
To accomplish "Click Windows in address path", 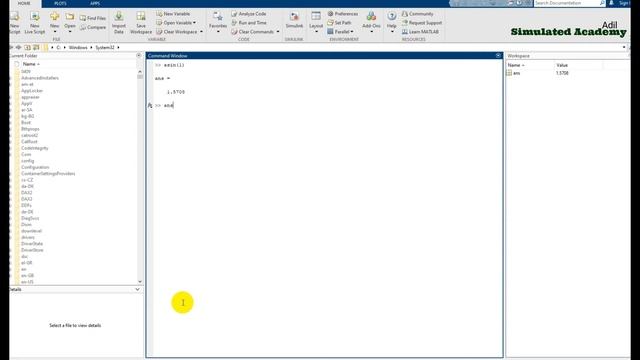I will pyautogui.click(x=78, y=48).
